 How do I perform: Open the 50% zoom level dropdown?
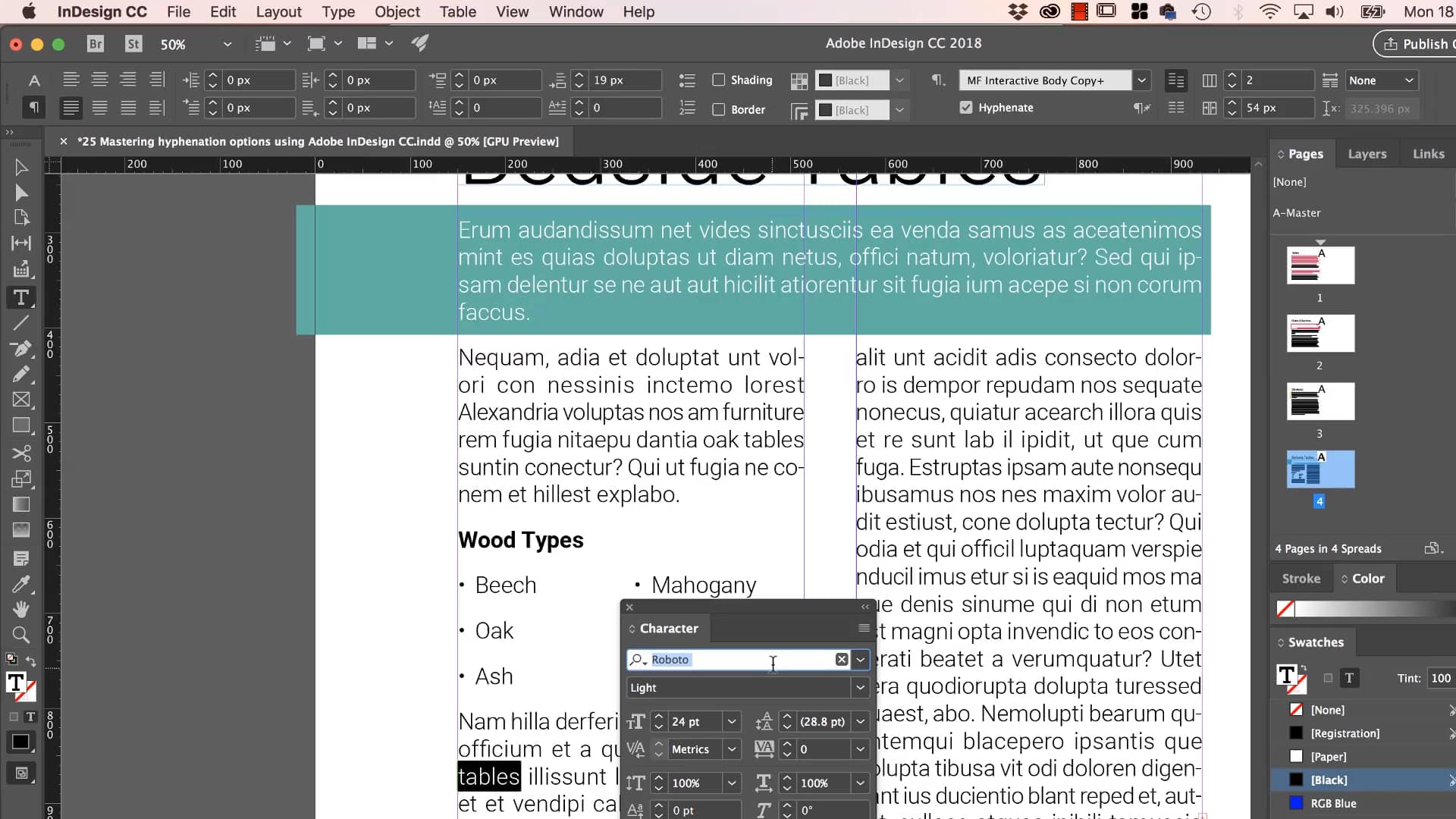click(x=227, y=44)
